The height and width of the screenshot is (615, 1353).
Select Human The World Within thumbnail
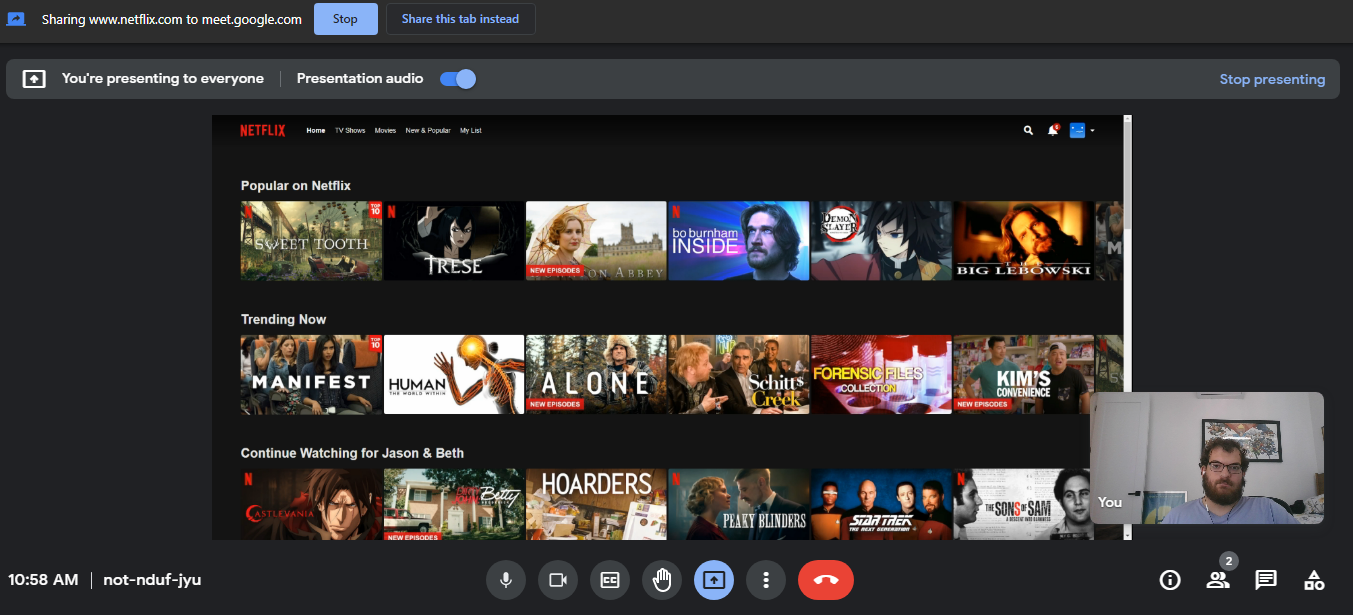(454, 375)
